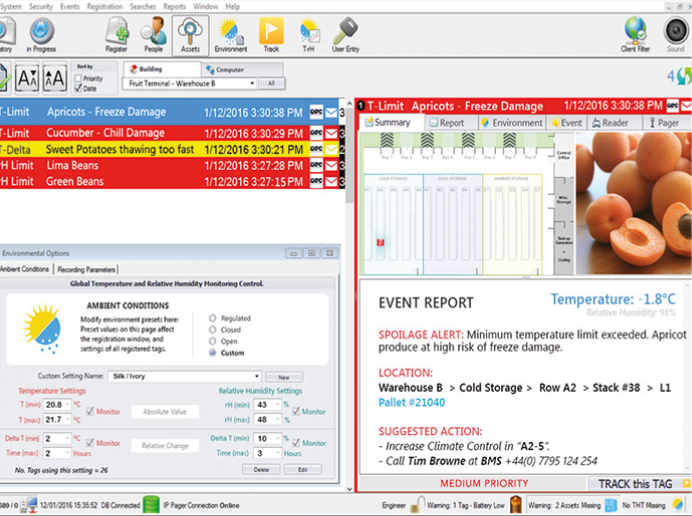Toggle the Sound speaker icon
Screen dimensions: 692x516
(676, 34)
